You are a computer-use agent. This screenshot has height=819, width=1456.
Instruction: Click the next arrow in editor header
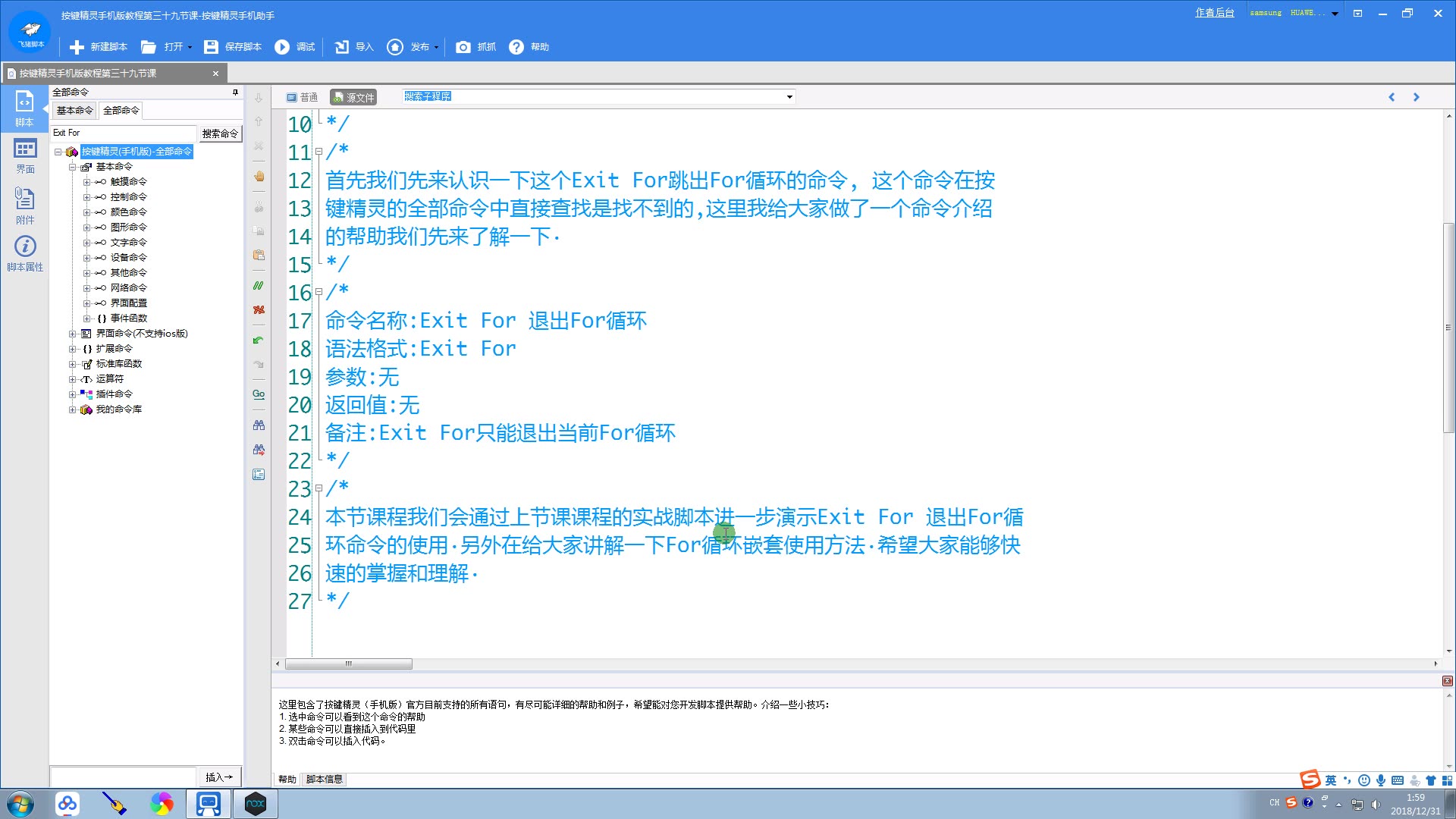point(1416,97)
